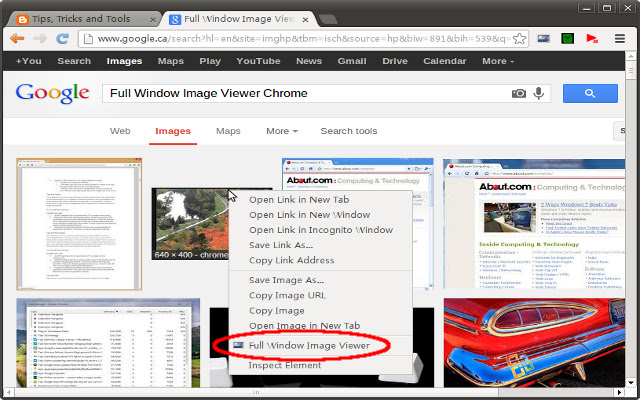Image resolution: width=640 pixels, height=400 pixels.
Task: Switch to Maps results tab
Action: (x=228, y=131)
